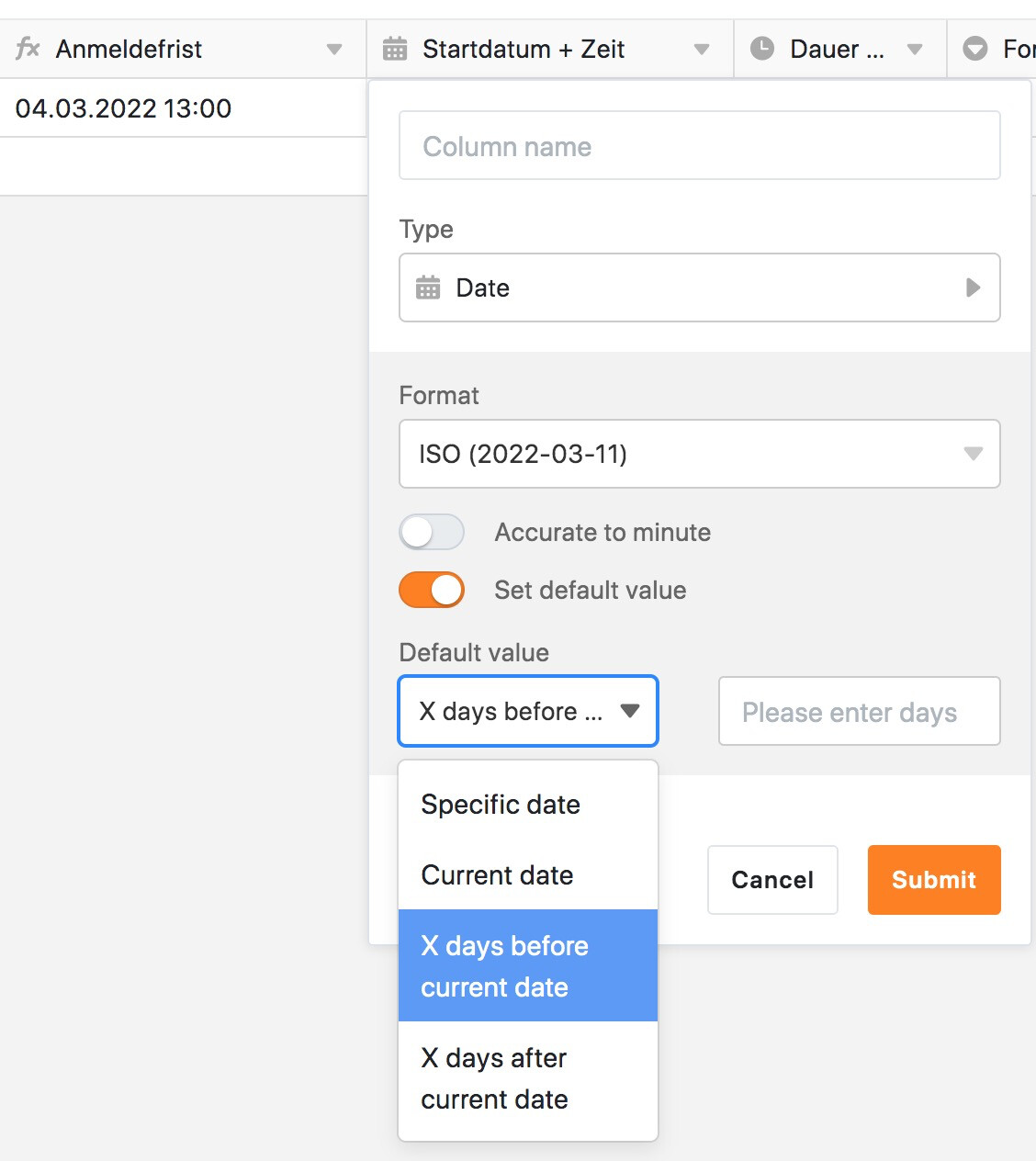1036x1161 pixels.
Task: Pick X days before current date option
Action: pyautogui.click(x=504, y=966)
